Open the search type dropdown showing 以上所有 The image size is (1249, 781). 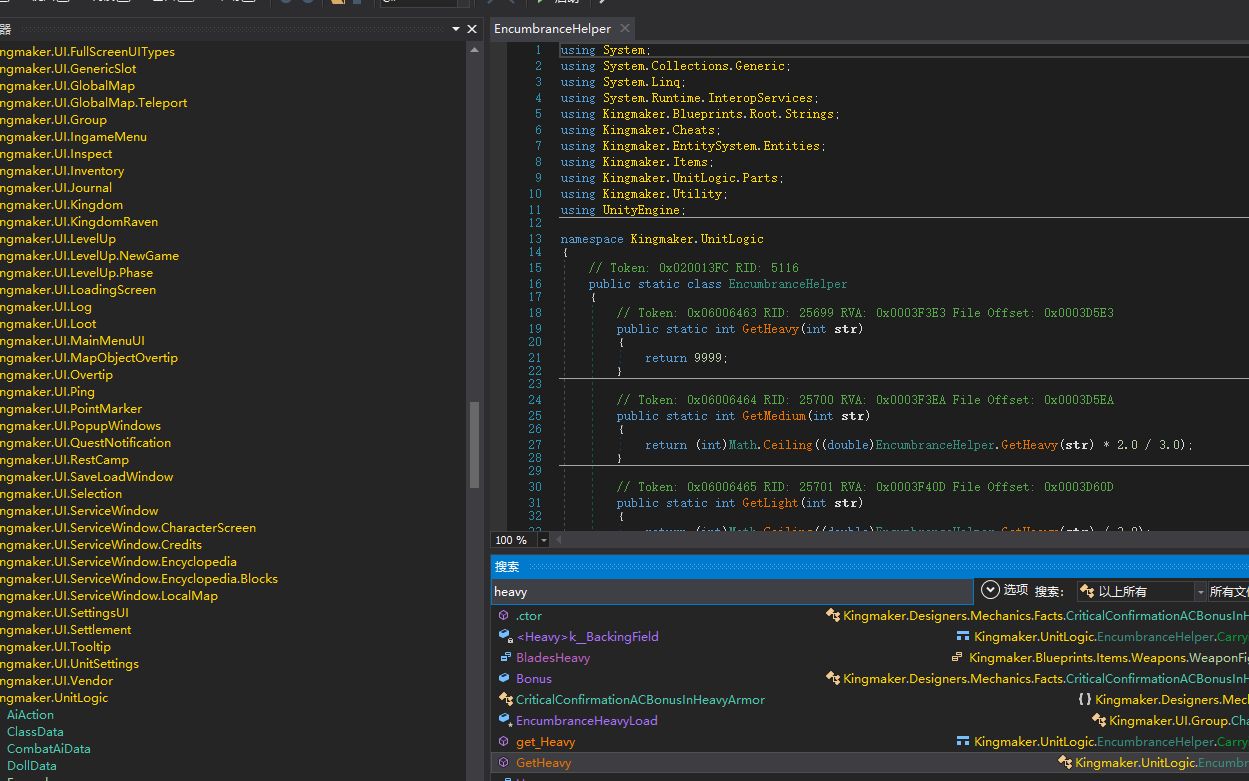pyautogui.click(x=1200, y=592)
